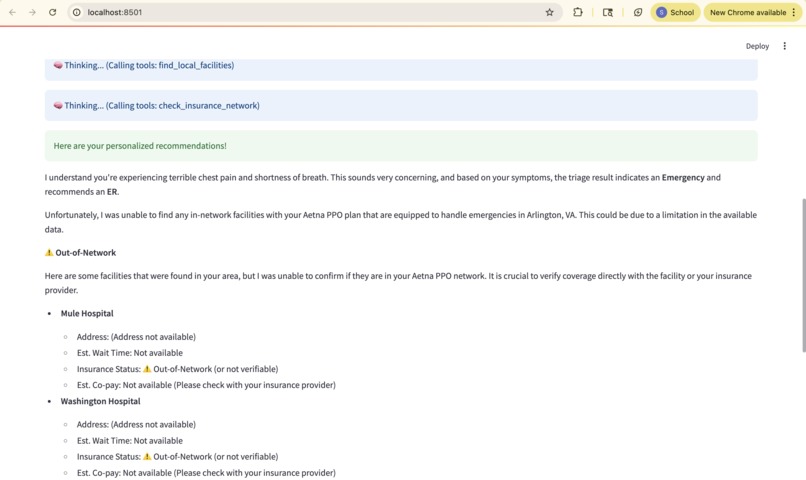
Task: Click the paragraph starting 'Unfortunately, I was unable'
Action: tap(400, 222)
